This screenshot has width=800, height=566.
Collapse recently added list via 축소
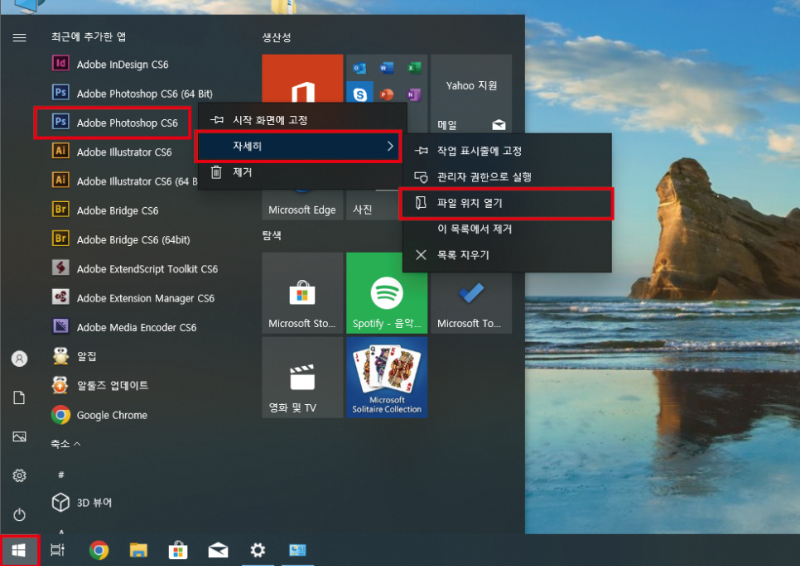pos(65,444)
